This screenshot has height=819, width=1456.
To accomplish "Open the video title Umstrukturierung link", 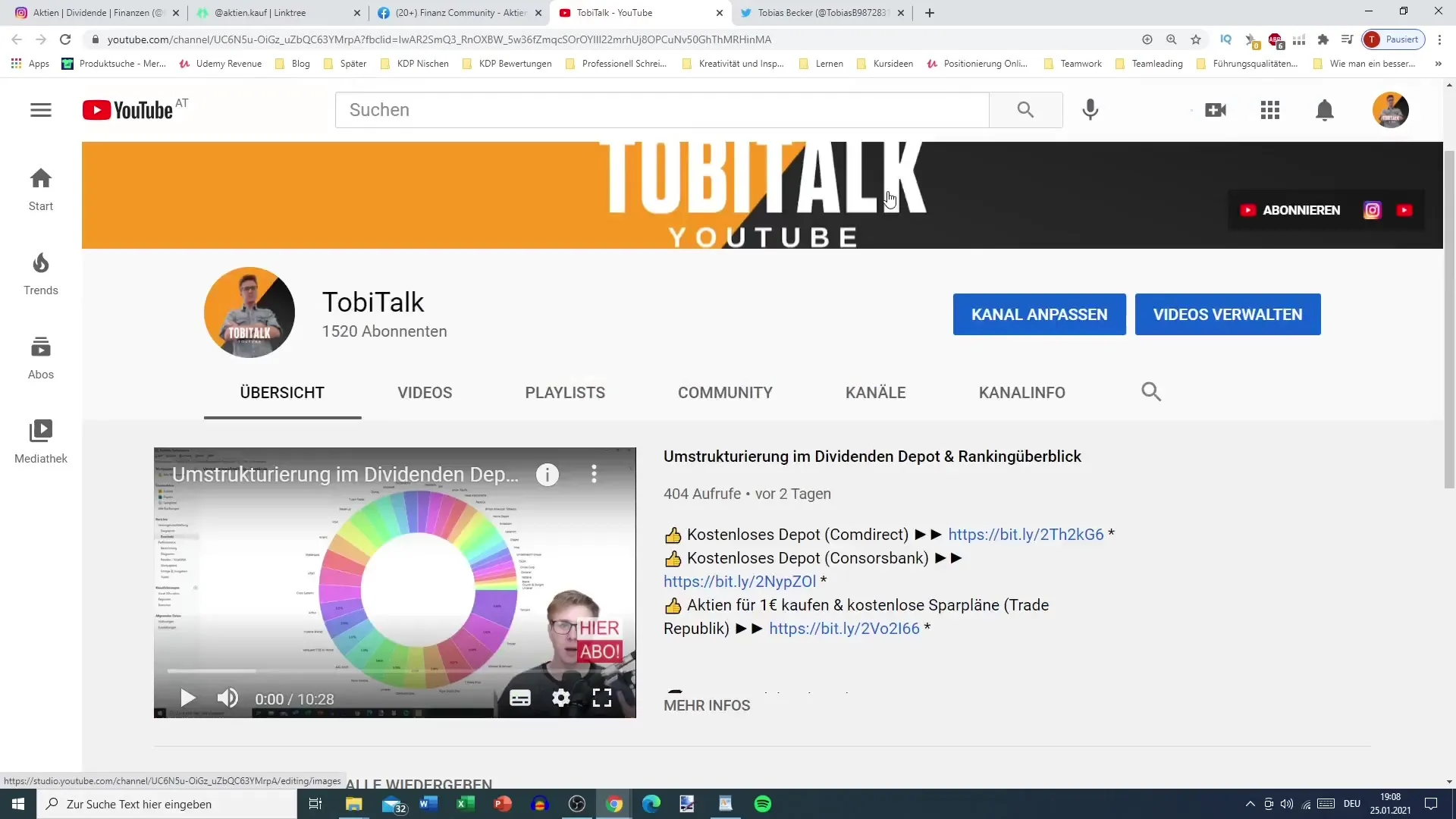I will pyautogui.click(x=872, y=457).
